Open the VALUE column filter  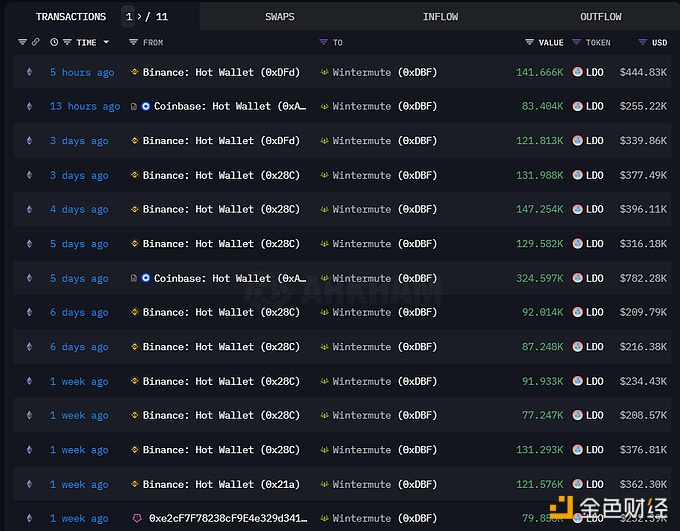pos(529,42)
